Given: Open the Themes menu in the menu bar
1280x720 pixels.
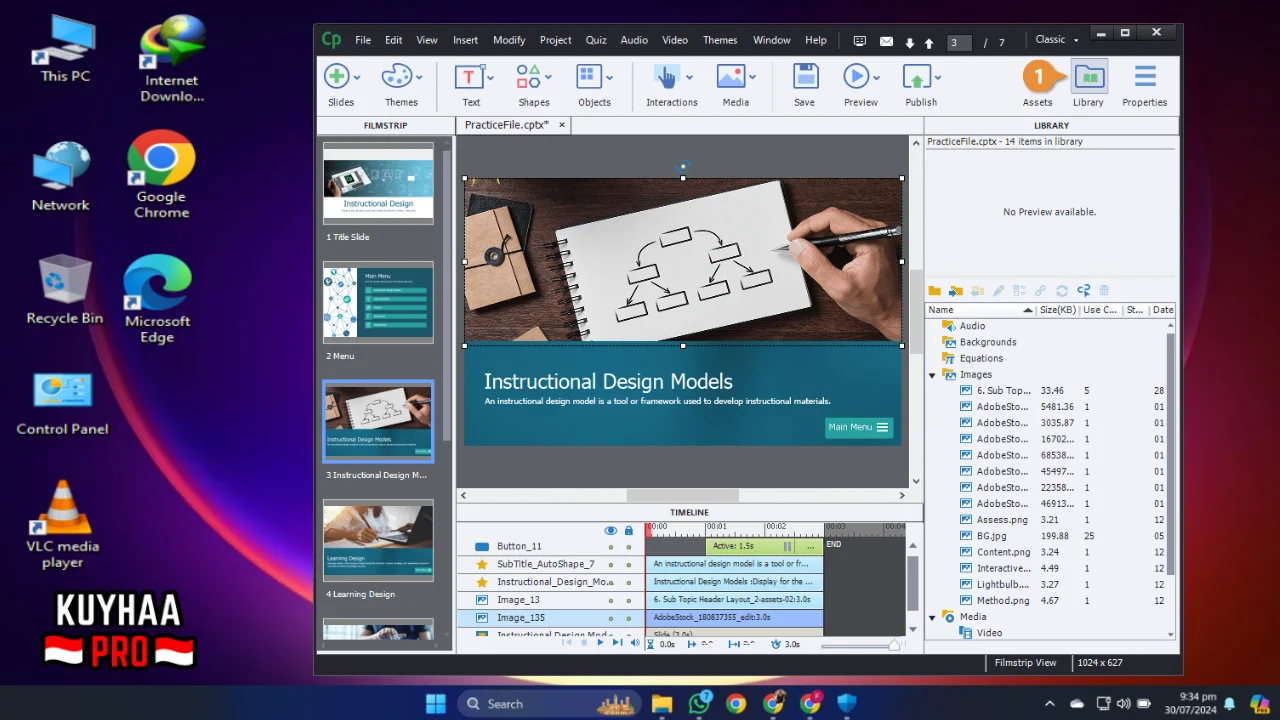Looking at the screenshot, I should tap(720, 40).
